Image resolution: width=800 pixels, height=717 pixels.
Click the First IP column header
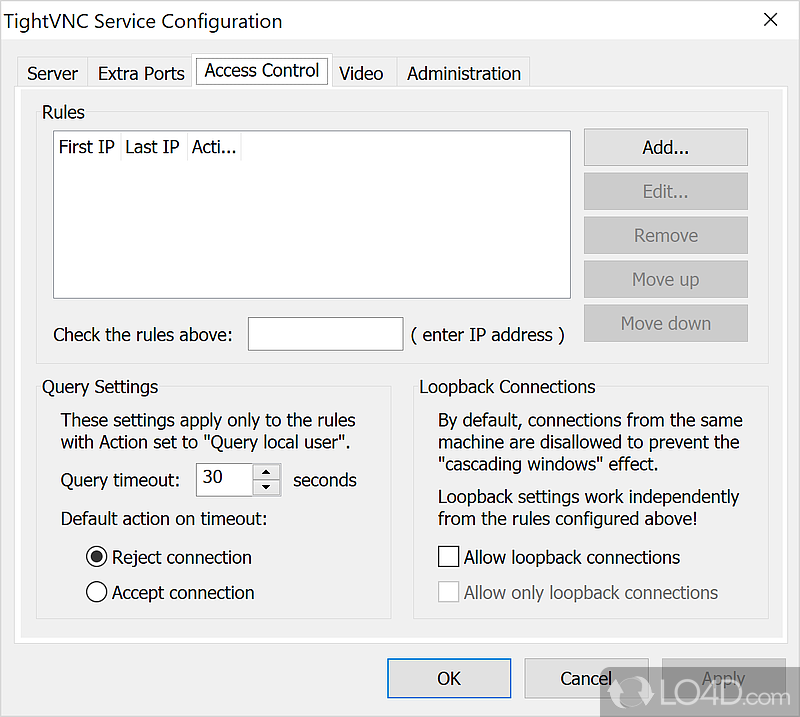pyautogui.click(x=86, y=147)
